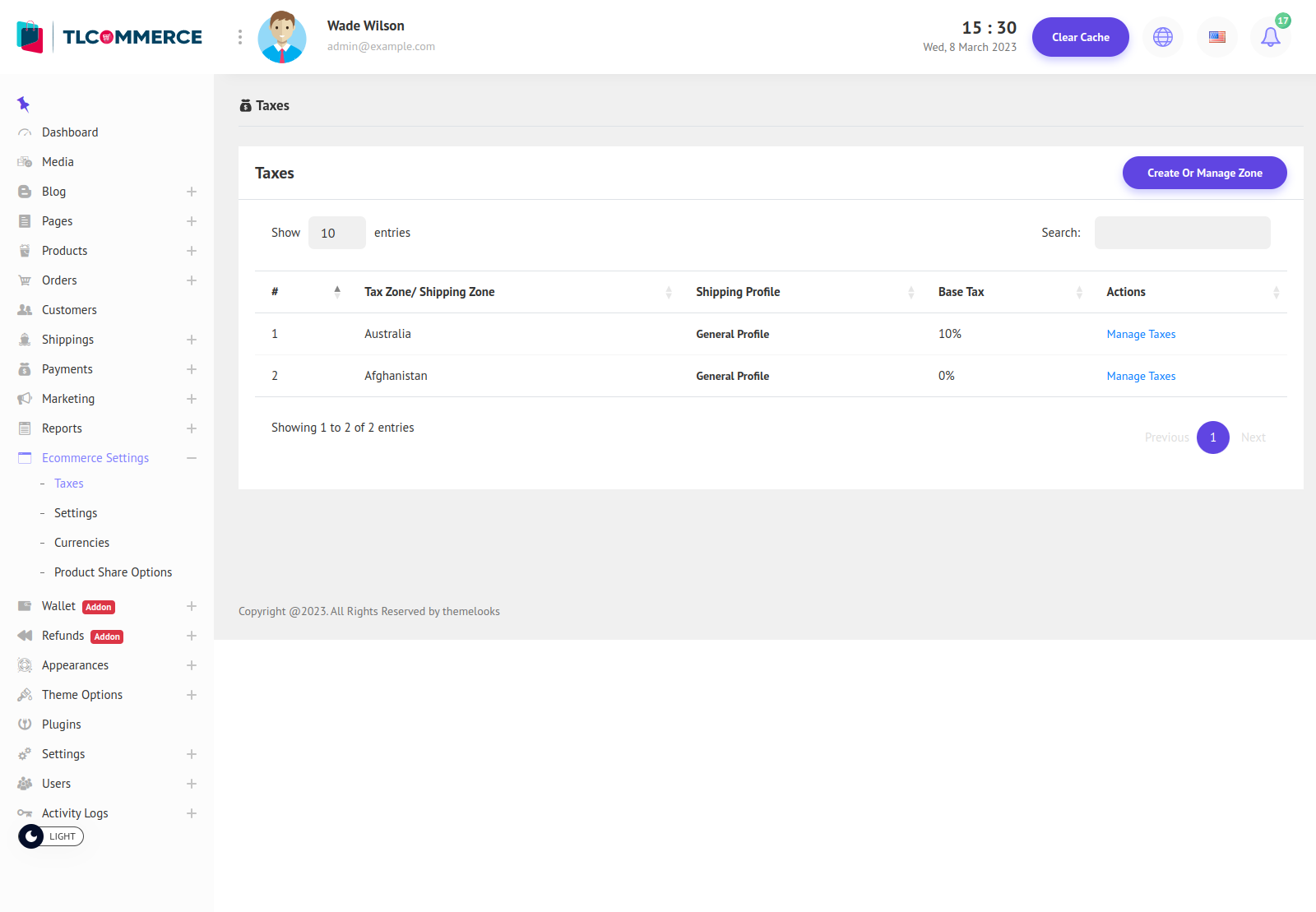Open Currencies in the sidebar
Viewport: 1316px width, 912px height.
tap(81, 543)
